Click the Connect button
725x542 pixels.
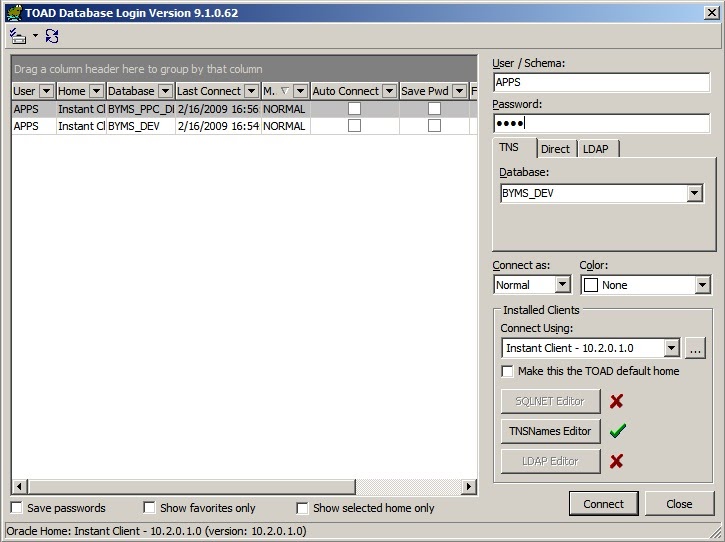coord(603,504)
